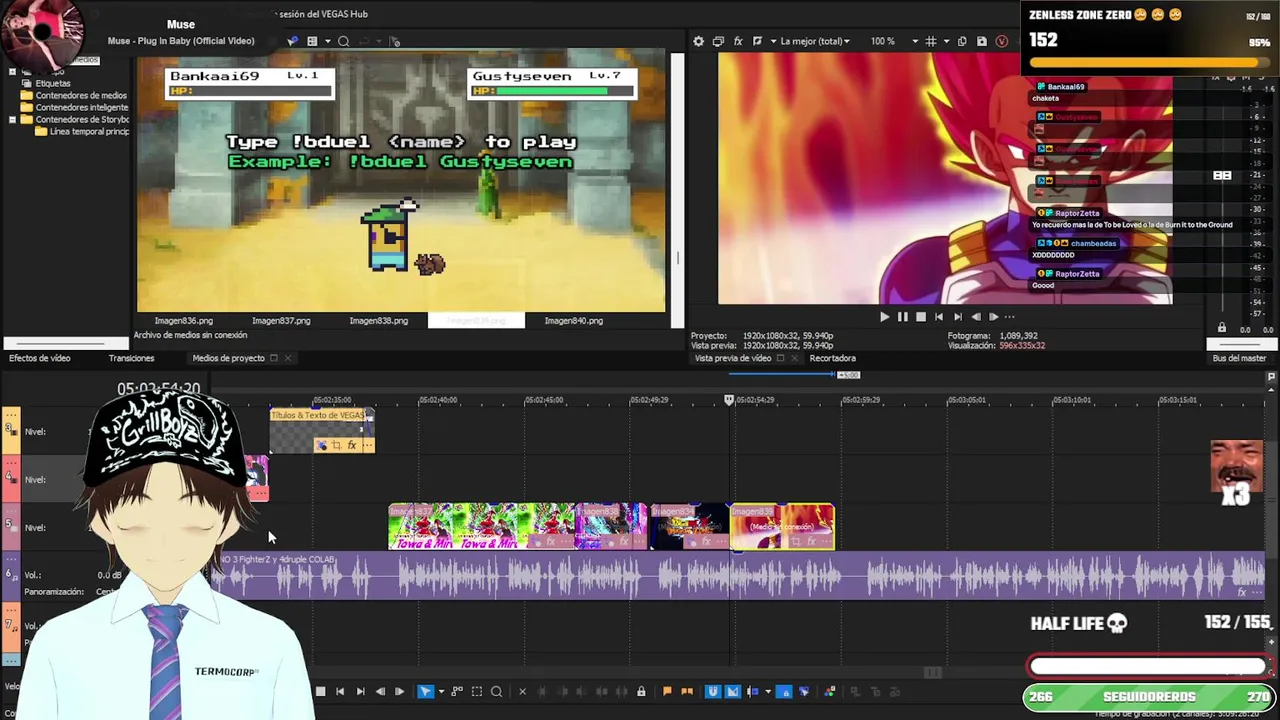Screen dimensions: 1280x720
Task: Click the red VEGAS circle icon
Action: click(1001, 41)
